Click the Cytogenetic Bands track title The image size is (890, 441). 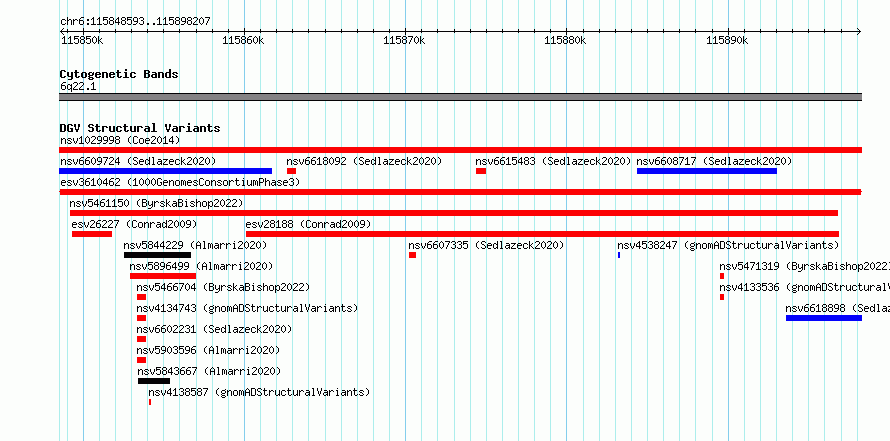coord(119,74)
